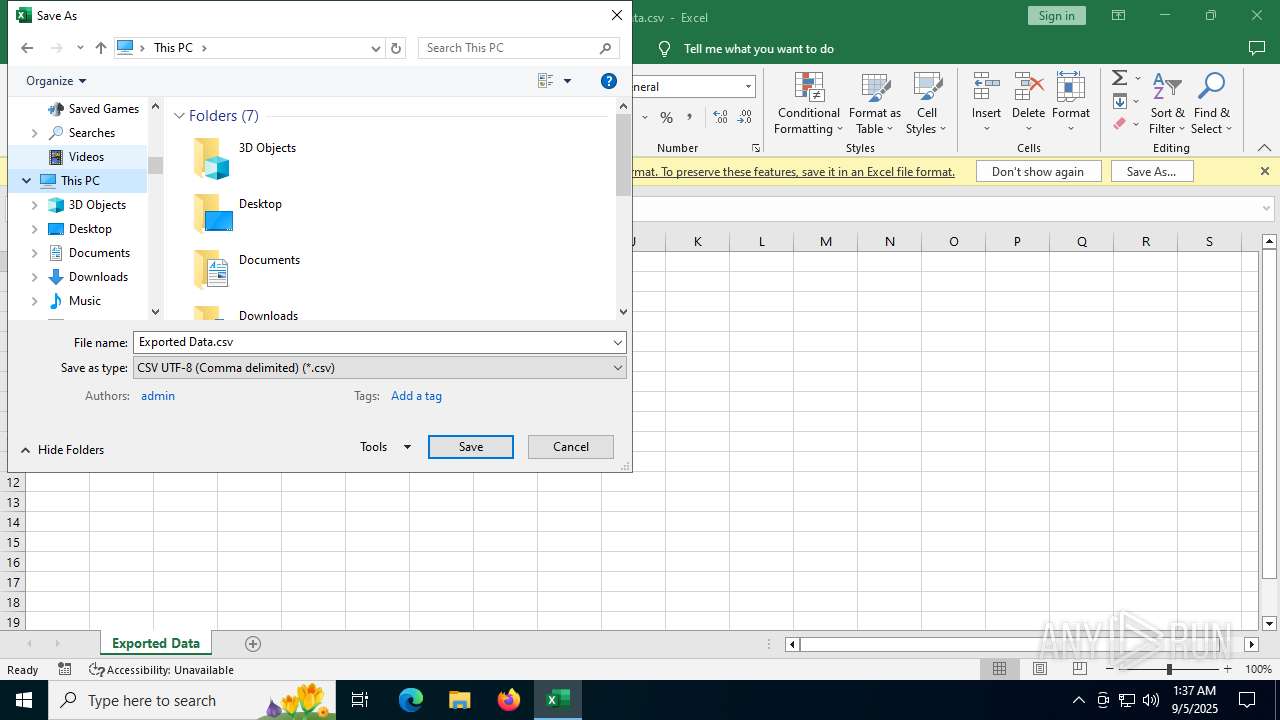Click Decrease Decimal icon

(744, 118)
